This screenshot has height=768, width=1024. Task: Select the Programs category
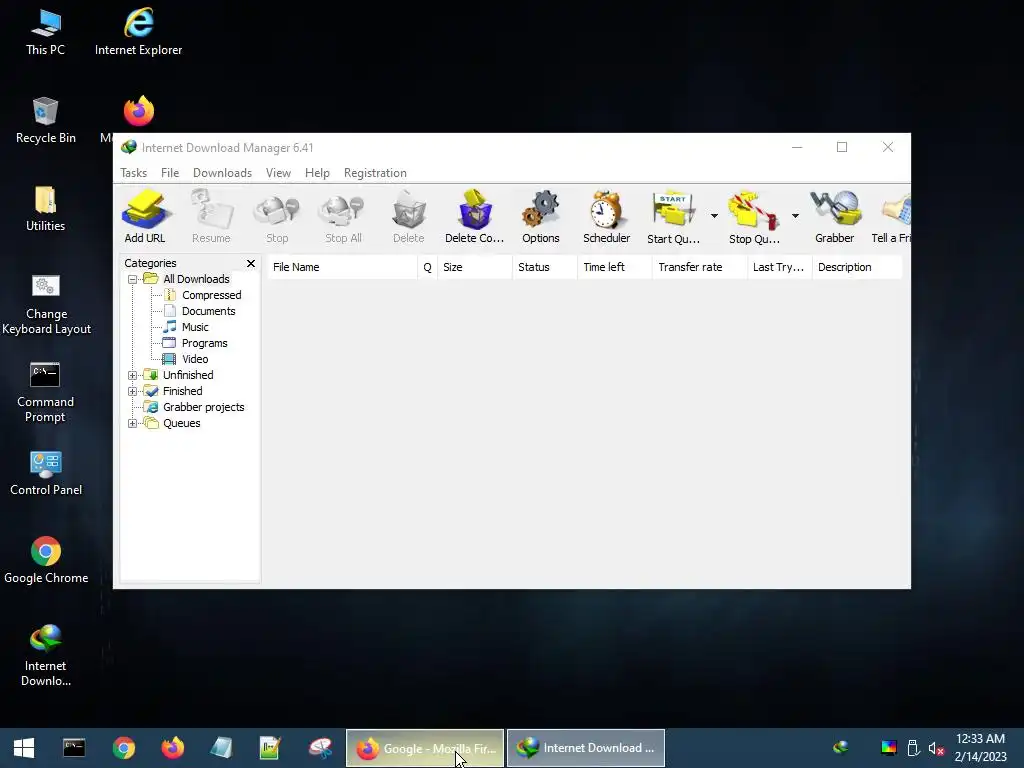204,343
